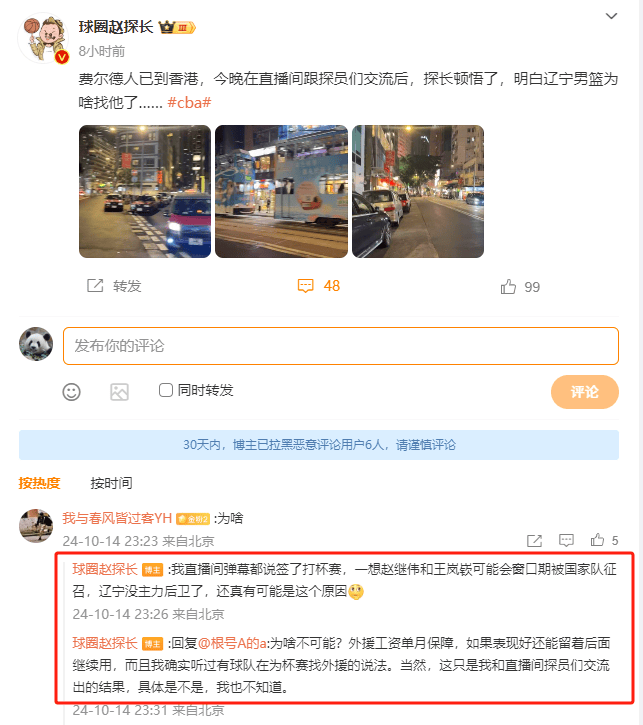Submit with the orange 评论 button
This screenshot has width=643, height=725.
(585, 392)
